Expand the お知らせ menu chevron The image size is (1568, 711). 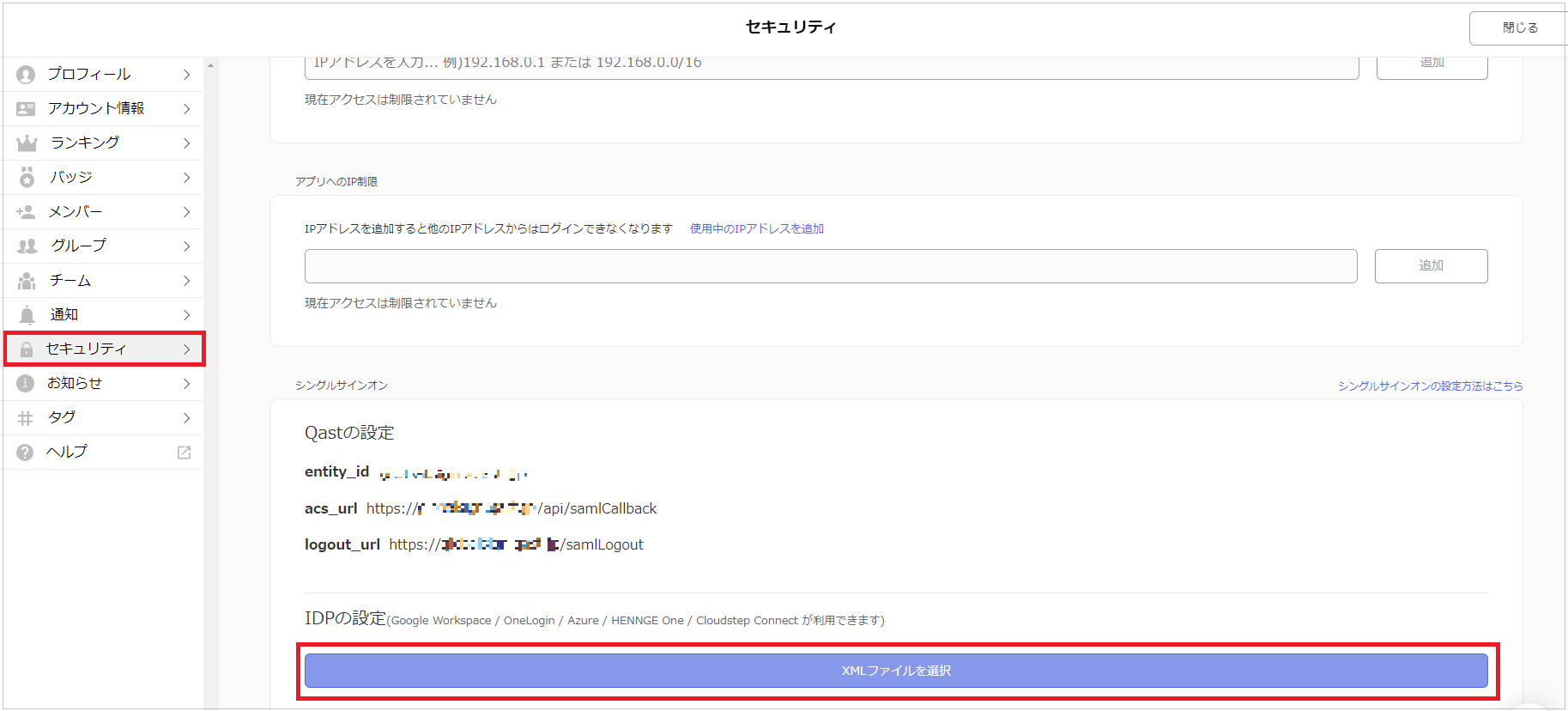(186, 384)
